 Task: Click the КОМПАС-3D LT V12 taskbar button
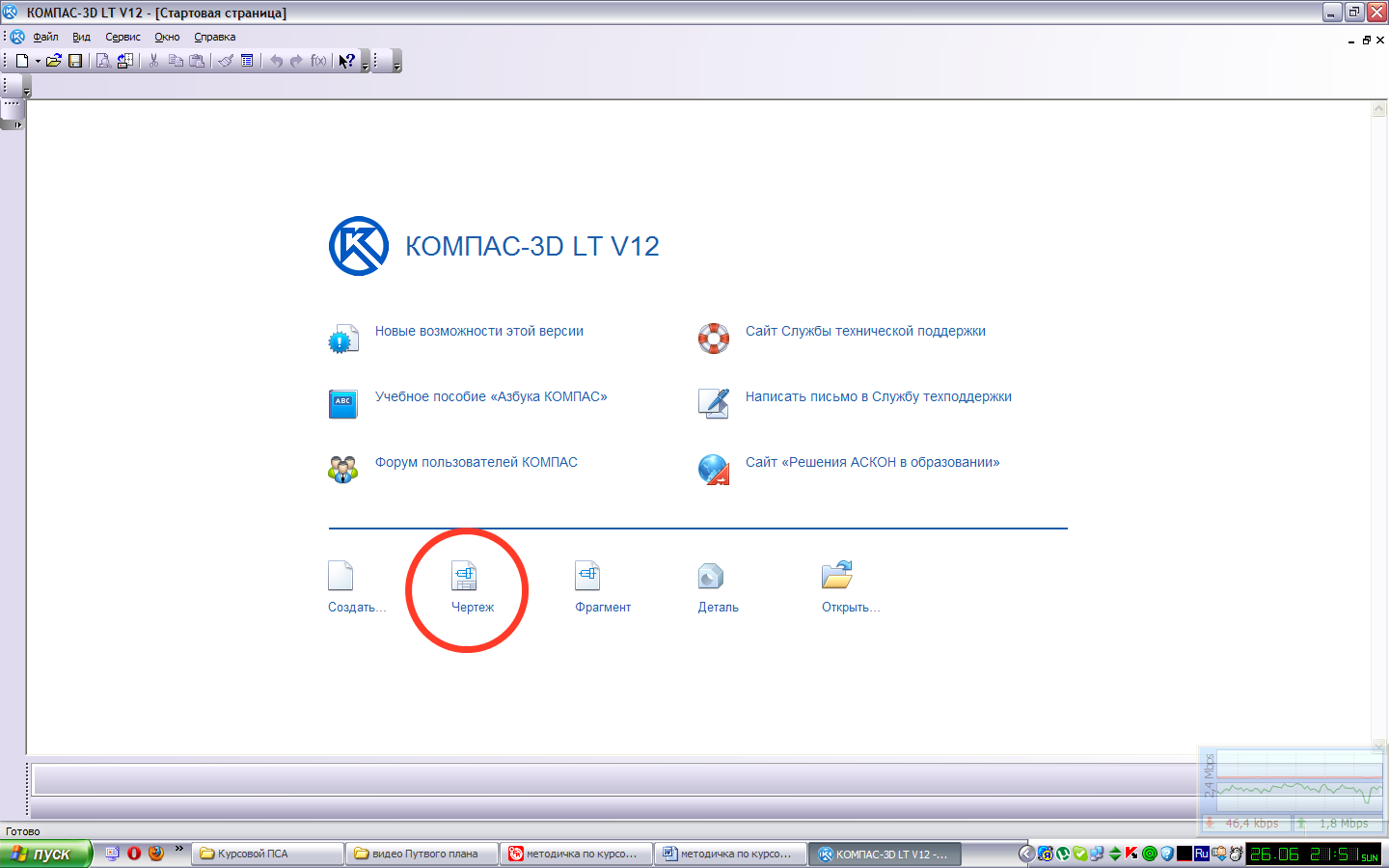(x=885, y=854)
